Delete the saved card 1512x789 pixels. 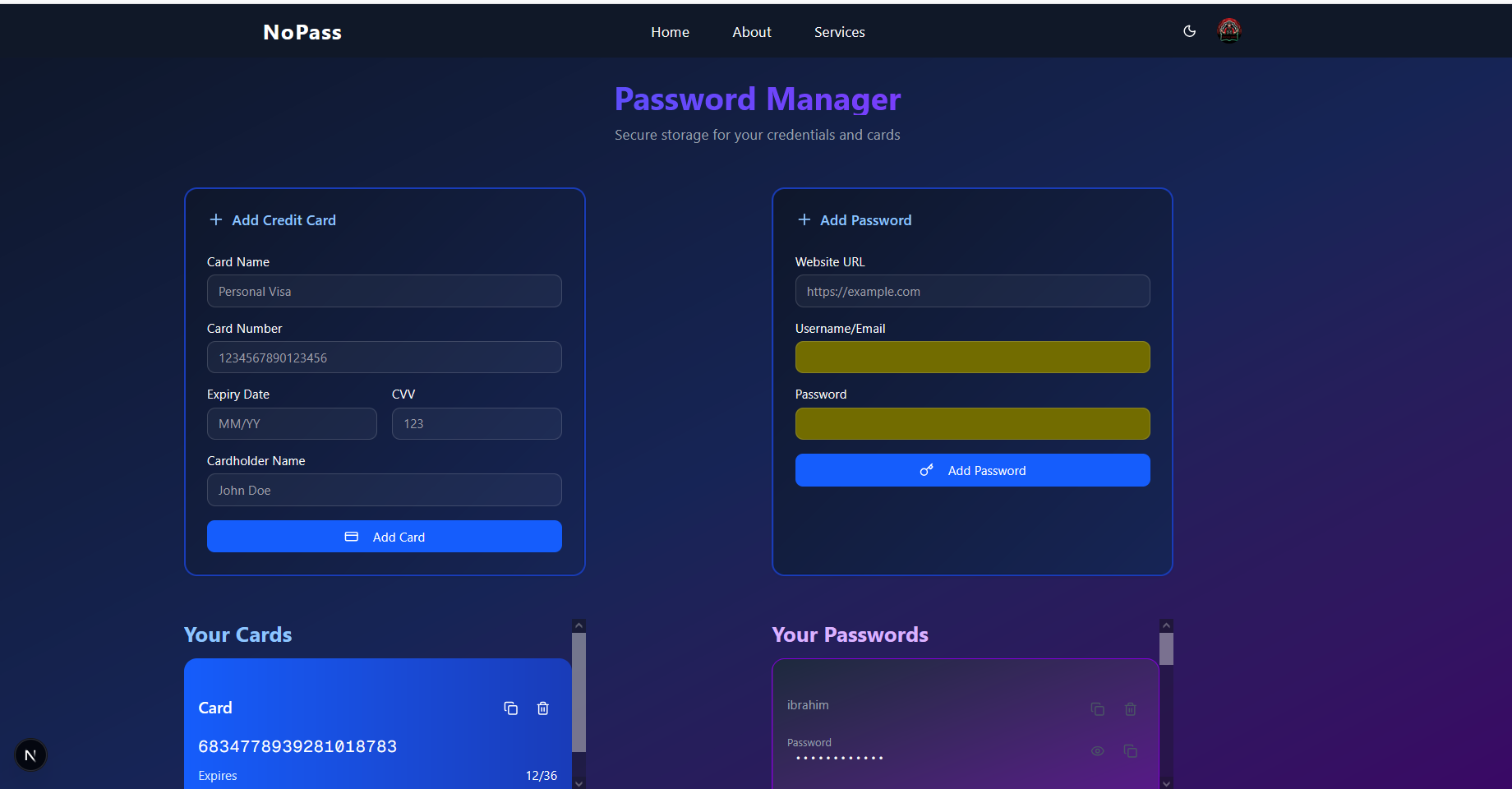543,708
